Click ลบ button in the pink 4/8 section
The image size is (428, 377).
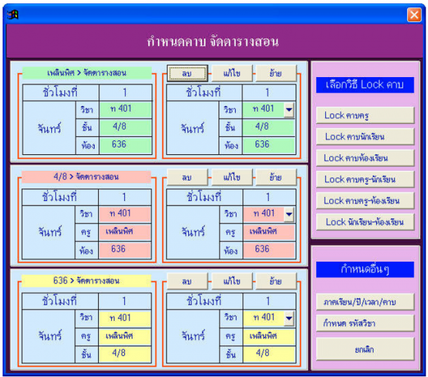(187, 177)
